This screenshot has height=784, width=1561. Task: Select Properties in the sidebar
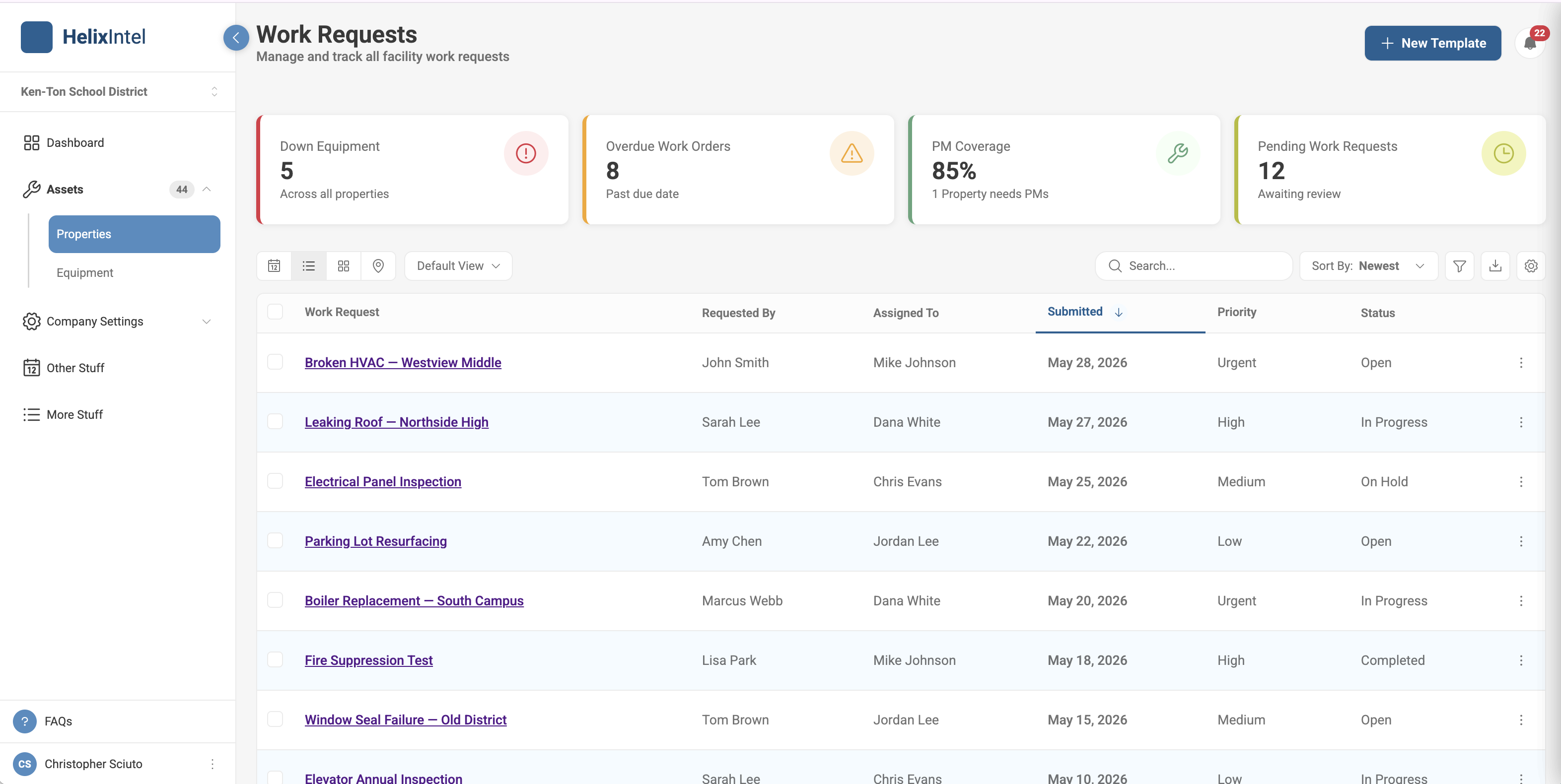tap(135, 234)
